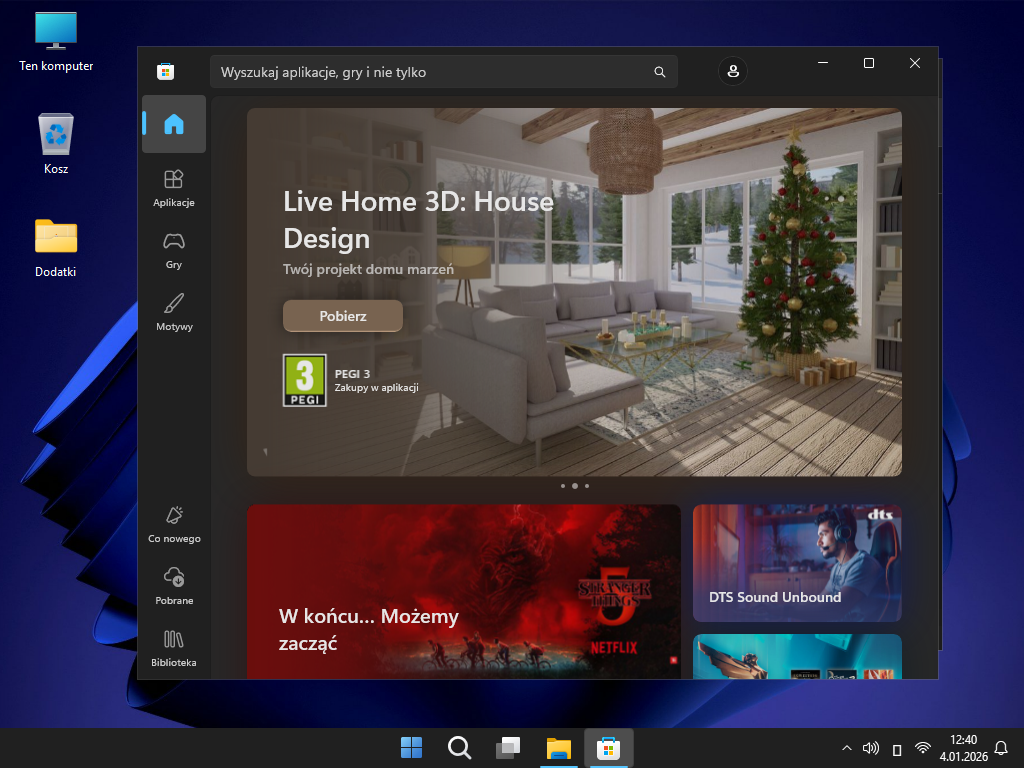
Task: Click the search magnifier icon in Store
Action: click(659, 72)
